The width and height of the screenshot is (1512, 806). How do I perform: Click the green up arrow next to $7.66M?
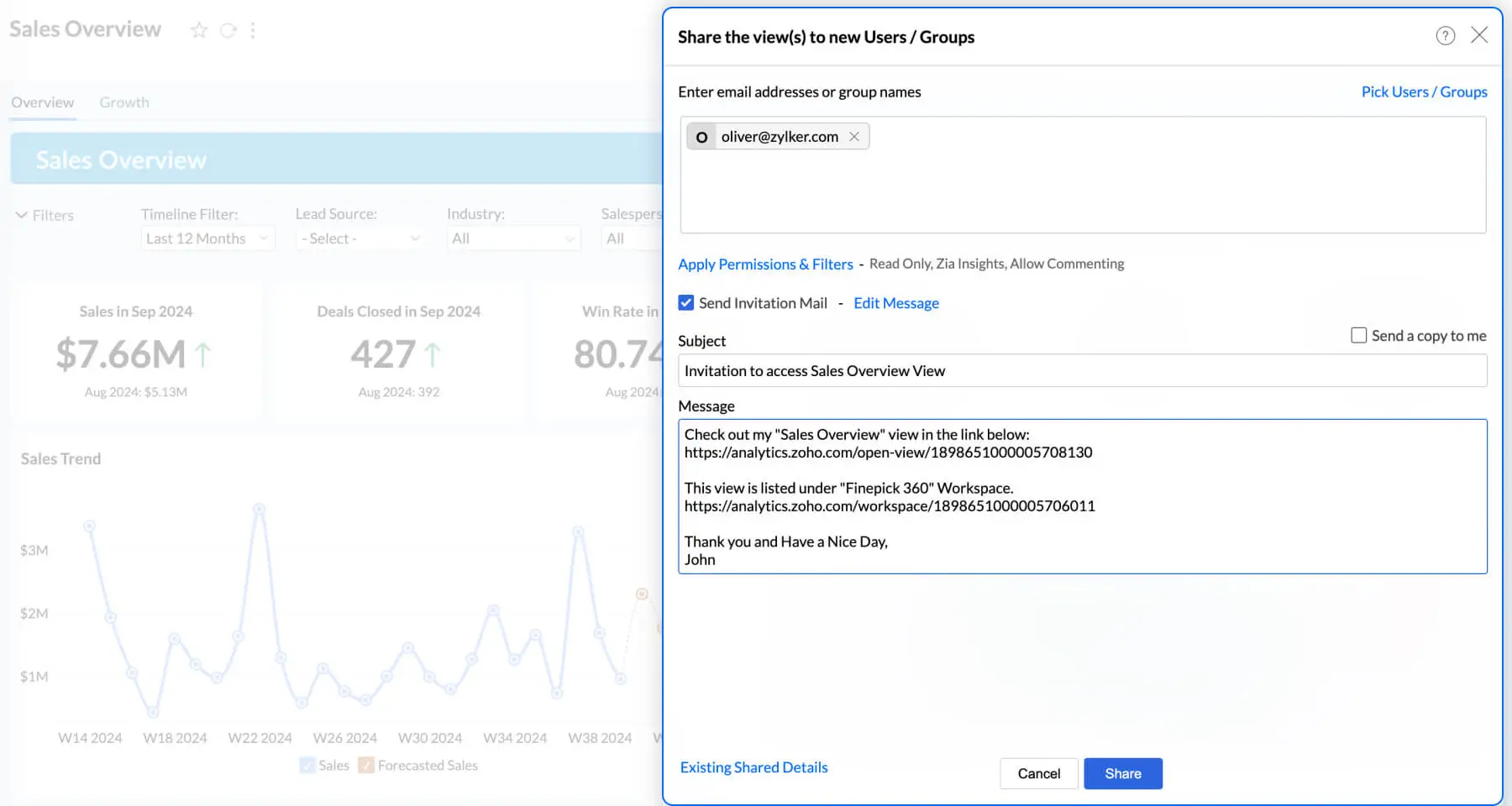pyautogui.click(x=203, y=354)
